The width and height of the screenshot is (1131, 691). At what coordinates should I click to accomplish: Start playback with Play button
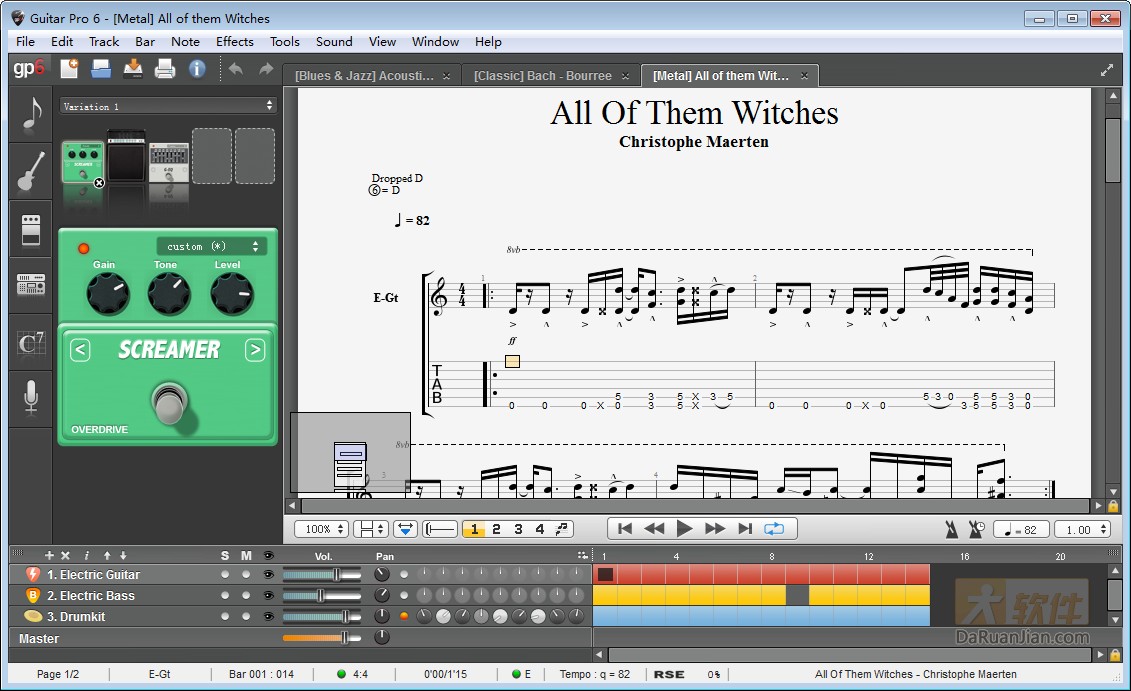coord(685,529)
